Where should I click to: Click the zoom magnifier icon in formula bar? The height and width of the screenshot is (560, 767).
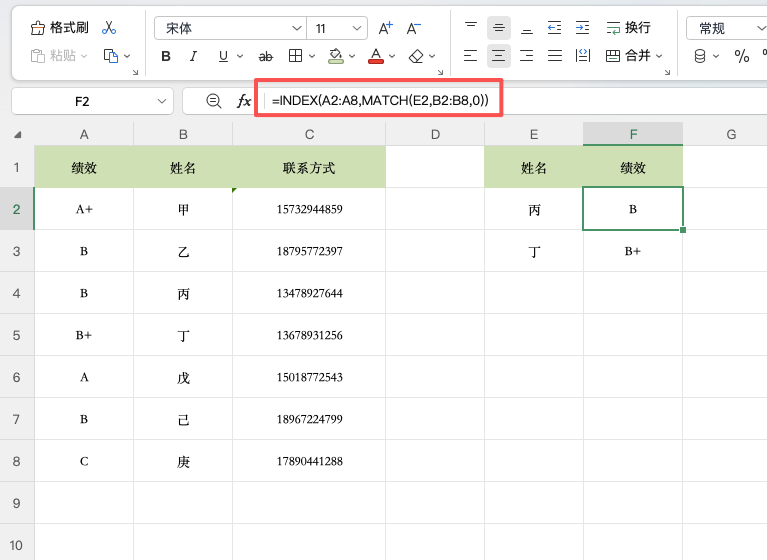tap(214, 101)
